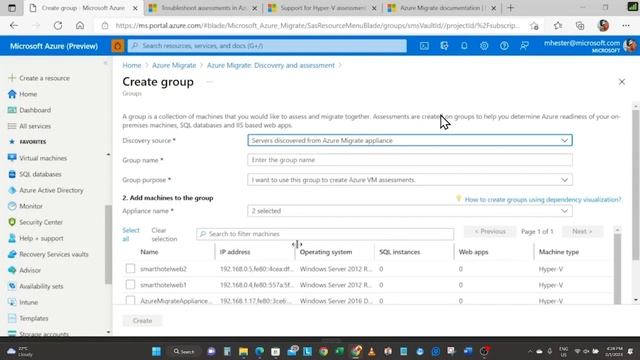This screenshot has height=360, width=640.
Task: Open Virtual machines in sidebar
Action: click(43, 158)
